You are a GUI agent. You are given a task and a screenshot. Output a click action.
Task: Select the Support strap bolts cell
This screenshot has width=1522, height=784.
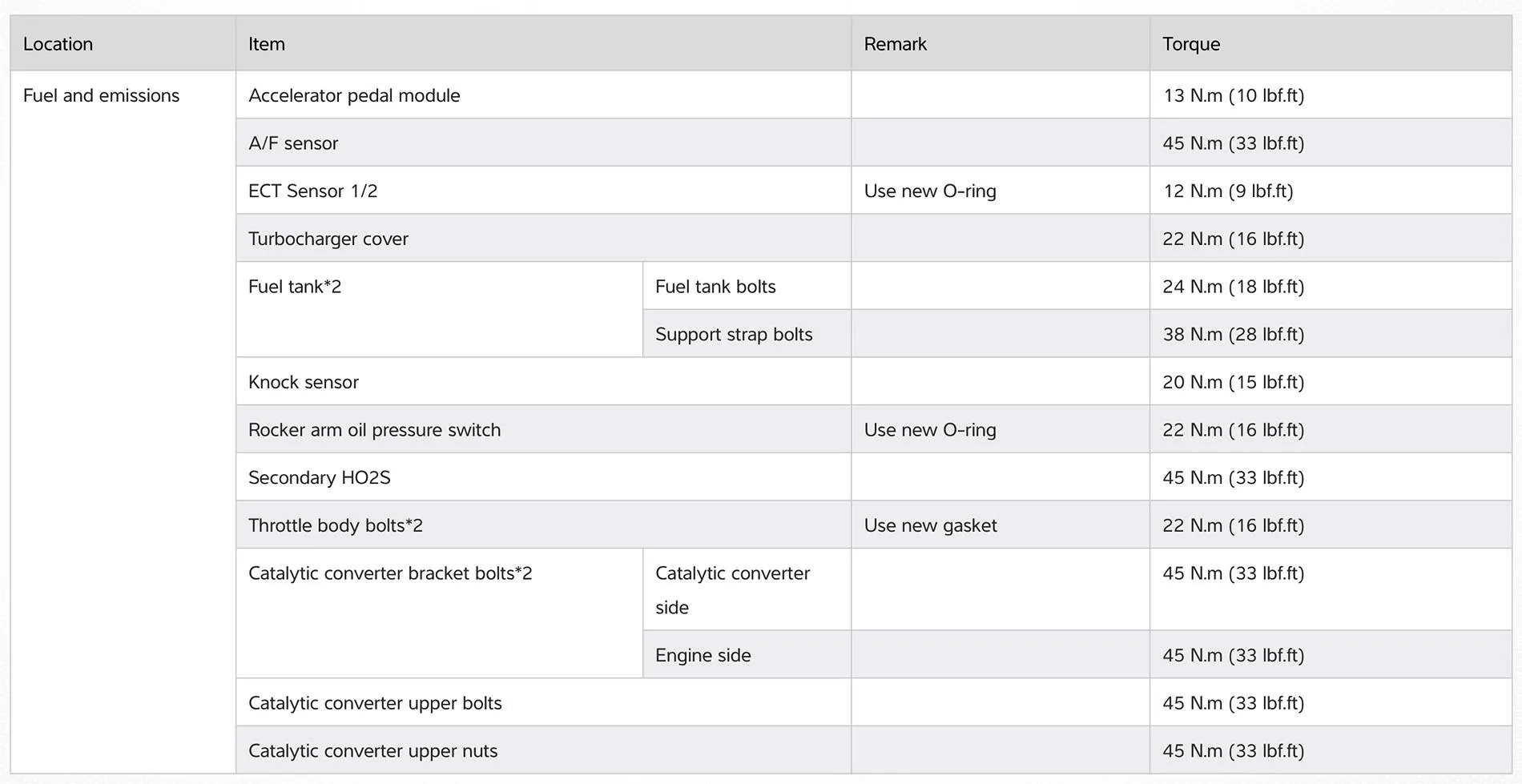pos(734,334)
